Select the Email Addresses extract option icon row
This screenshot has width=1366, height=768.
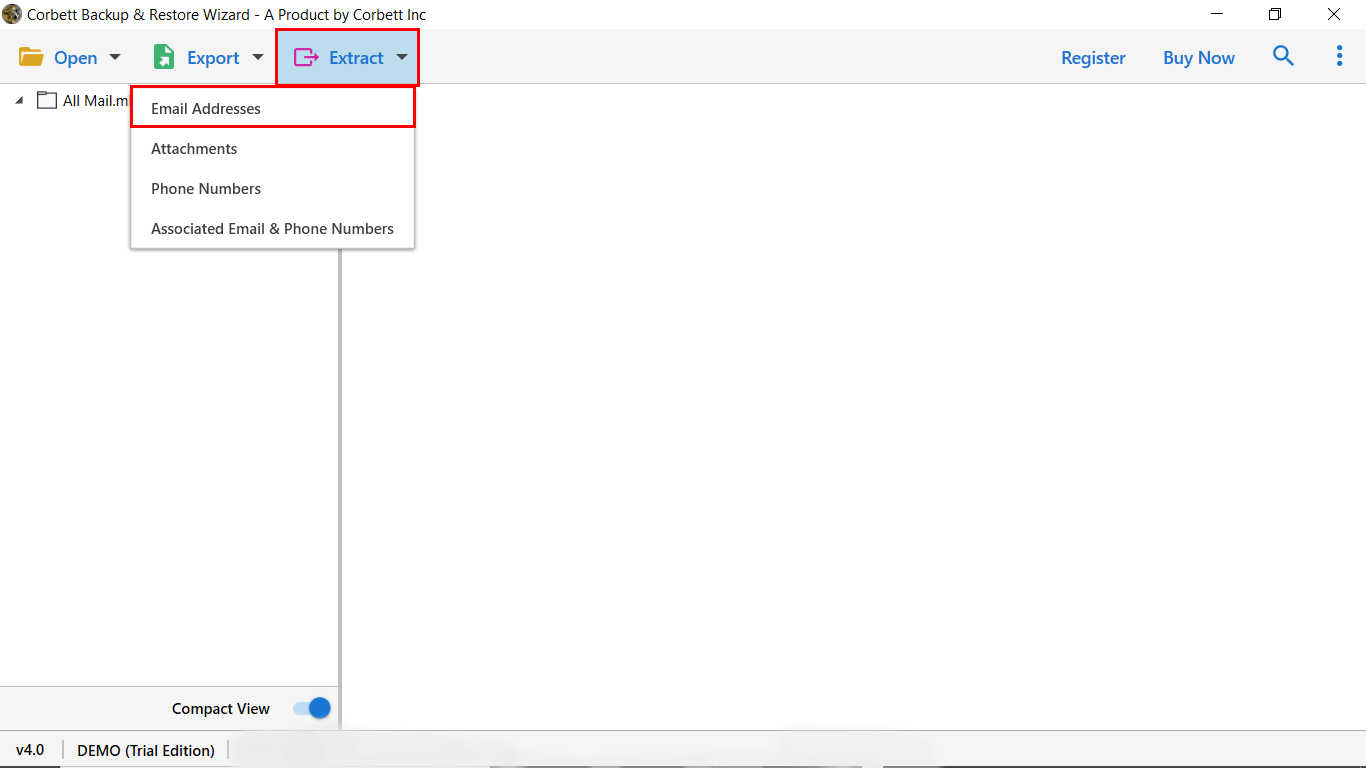(205, 108)
